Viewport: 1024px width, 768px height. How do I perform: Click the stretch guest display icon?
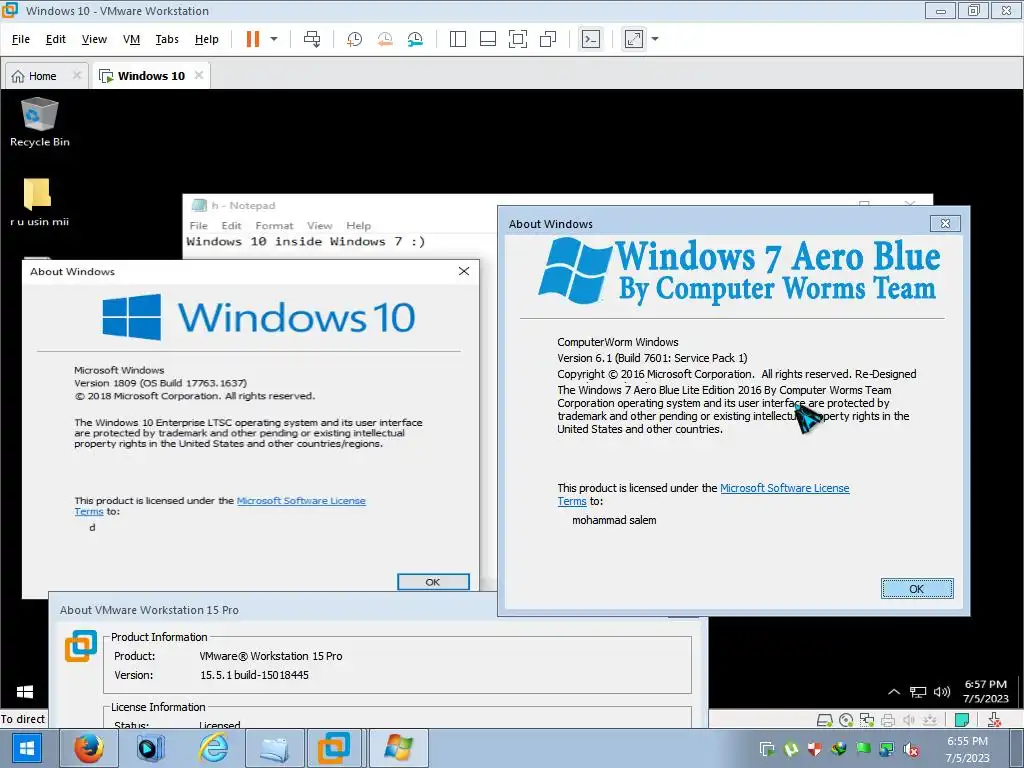(634, 39)
